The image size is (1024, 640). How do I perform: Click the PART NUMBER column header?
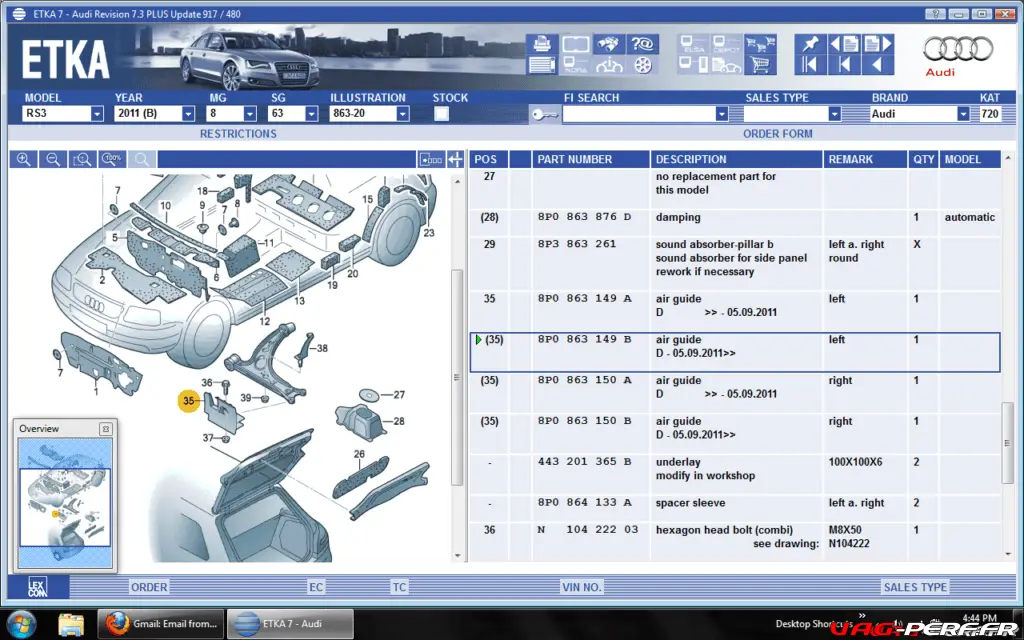pyautogui.click(x=590, y=159)
